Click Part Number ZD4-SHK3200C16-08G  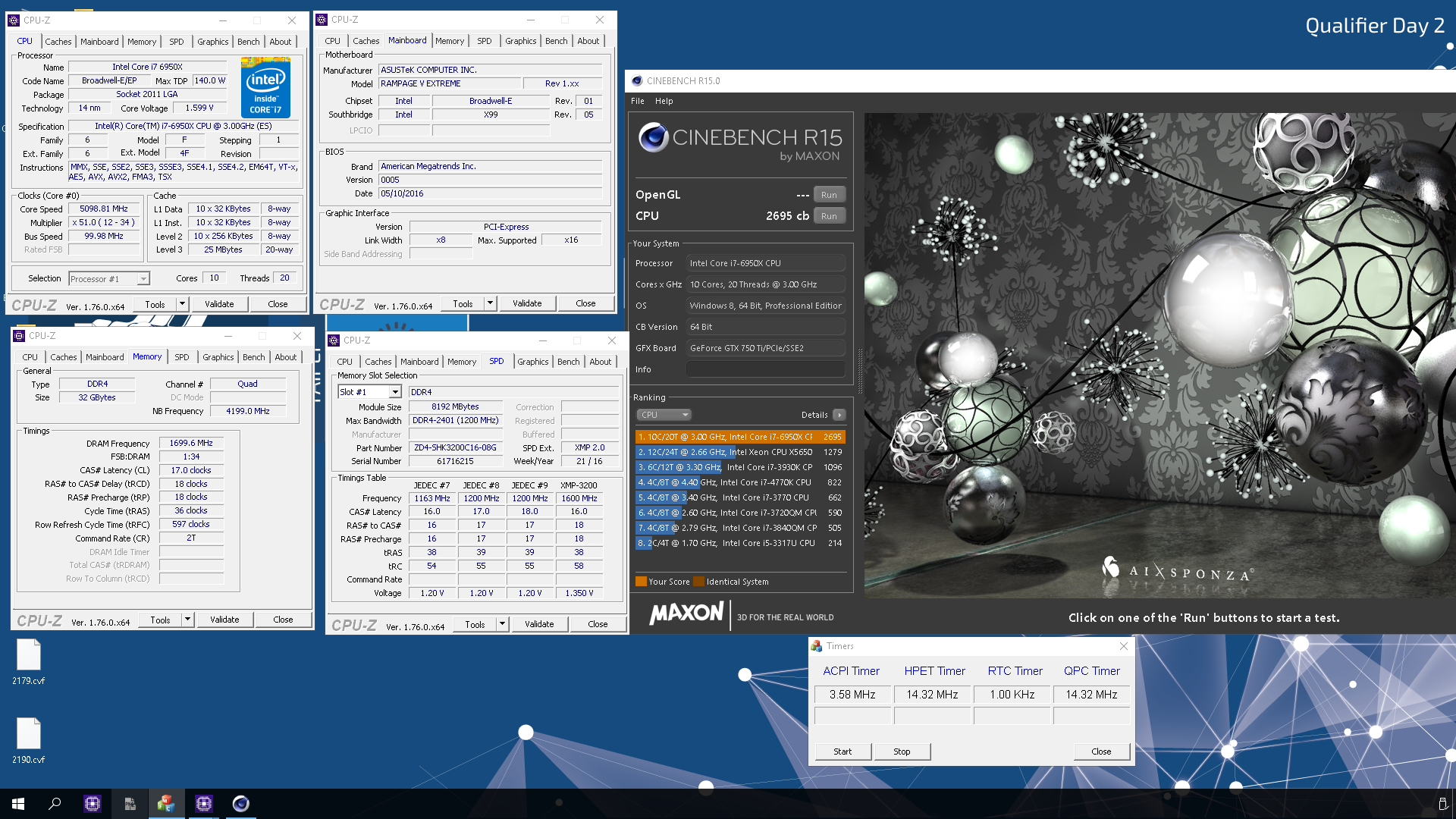(x=454, y=448)
